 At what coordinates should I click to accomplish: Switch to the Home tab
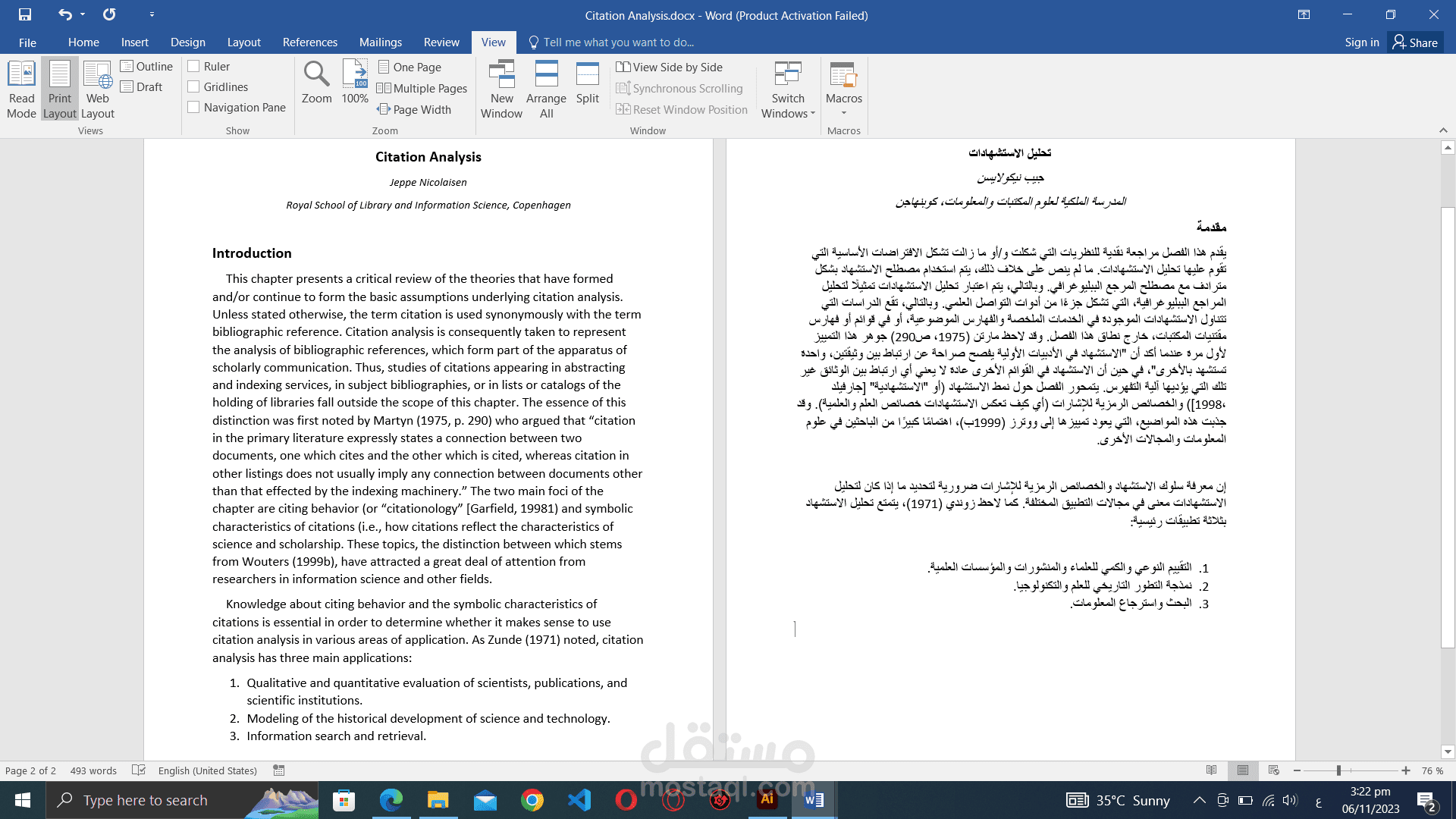tap(83, 42)
